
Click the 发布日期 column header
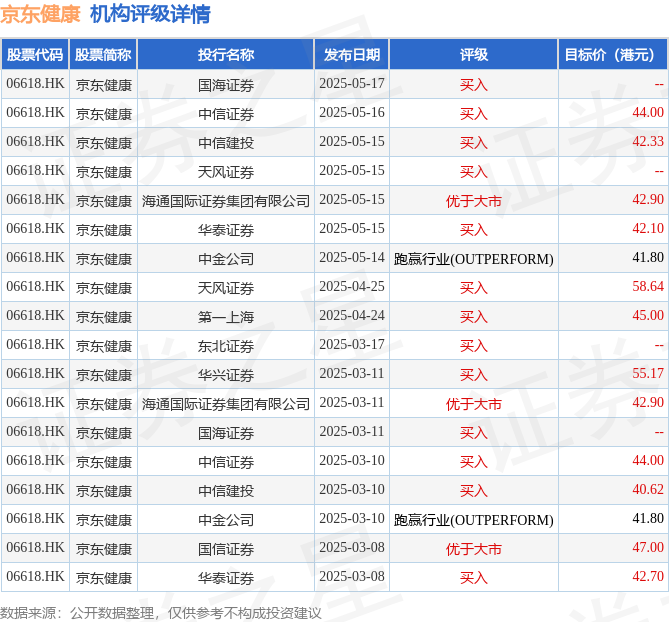pos(352,55)
